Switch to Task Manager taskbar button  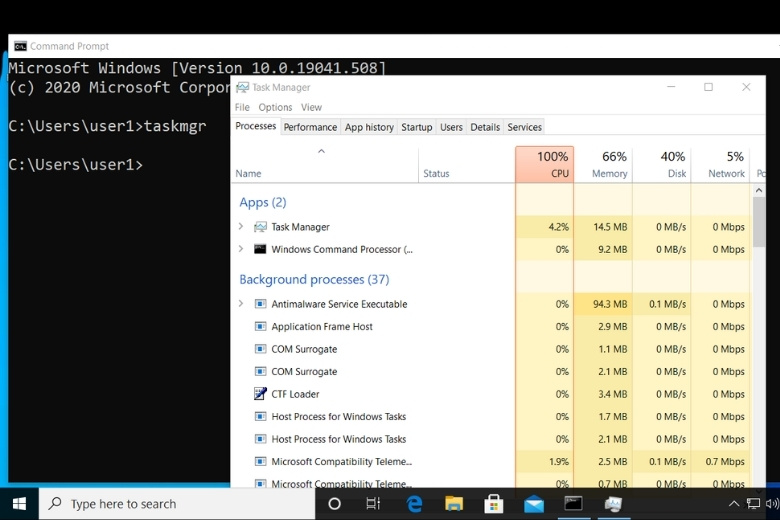pos(613,504)
